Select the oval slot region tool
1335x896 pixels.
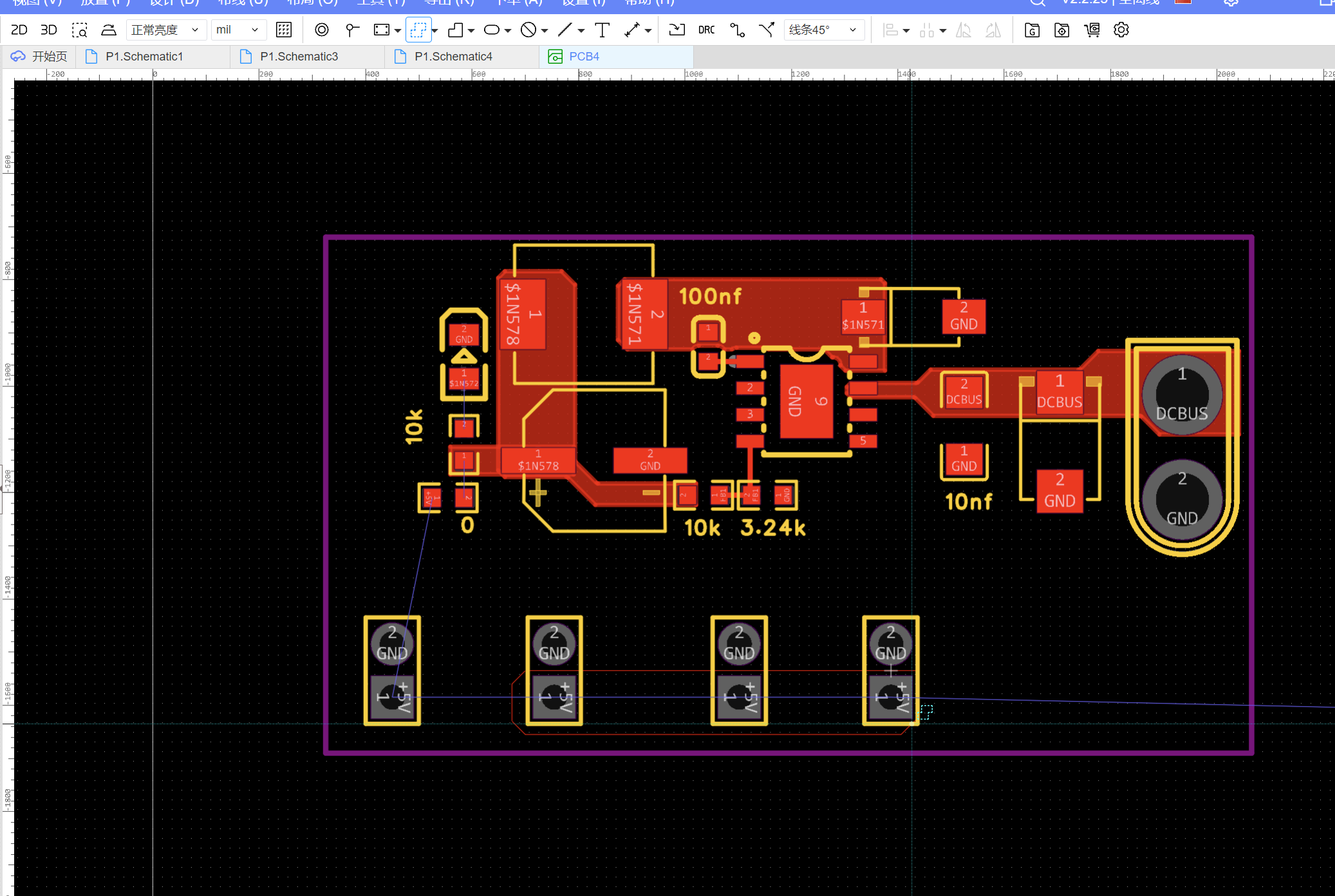[492, 30]
